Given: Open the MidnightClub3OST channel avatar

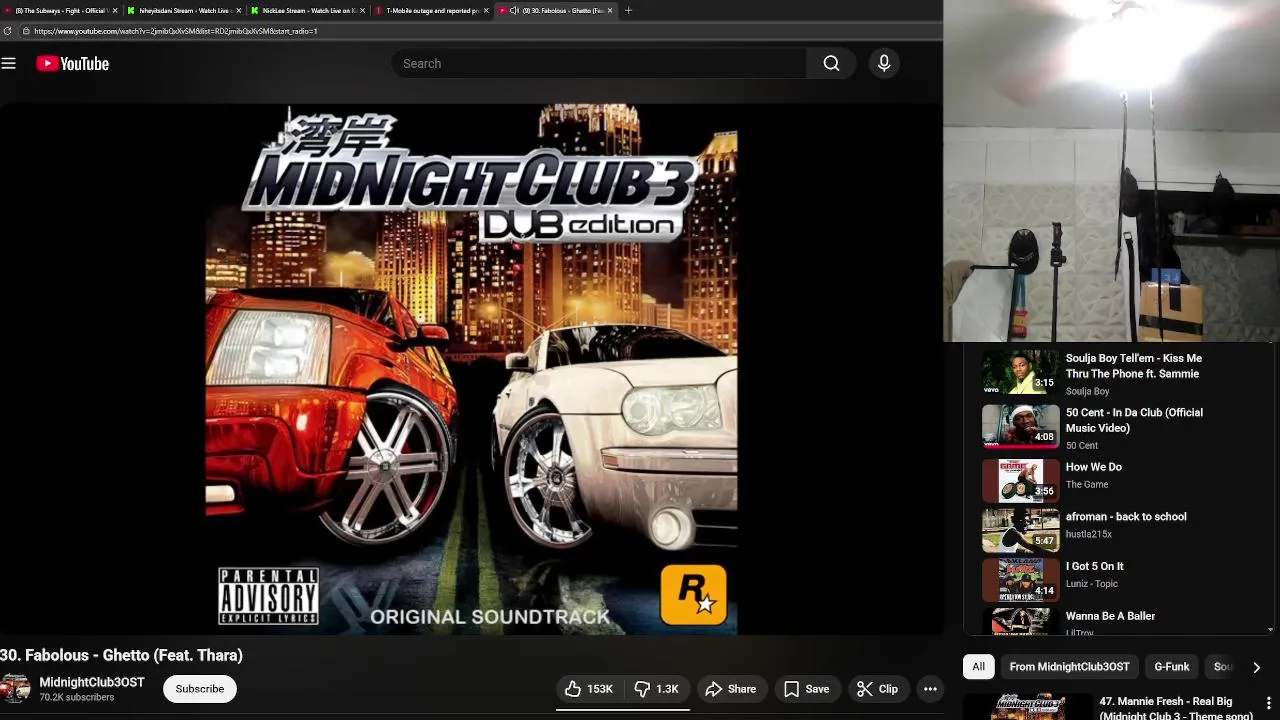Looking at the screenshot, I should click(x=14, y=689).
